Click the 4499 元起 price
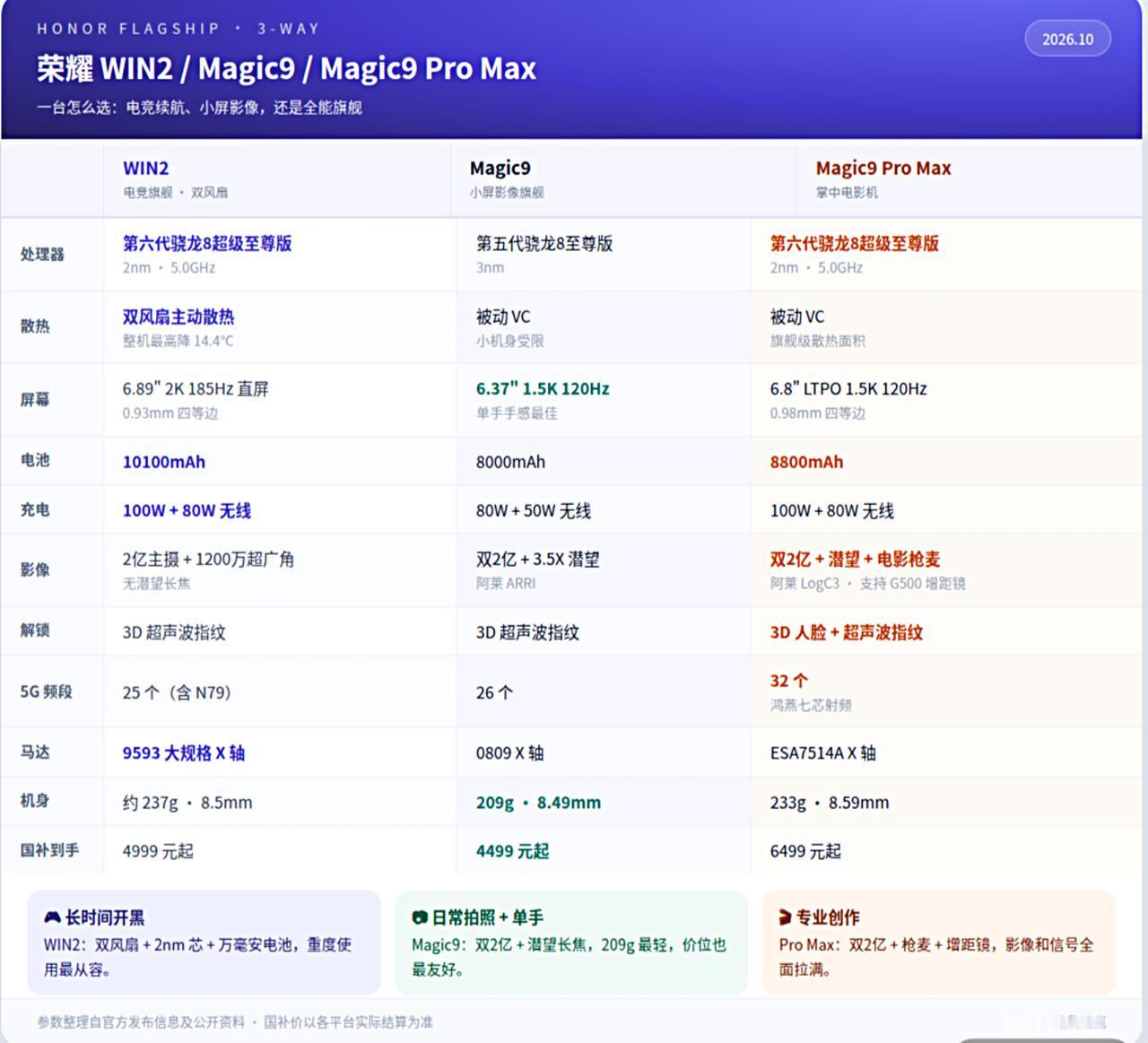This screenshot has width=1148, height=1043. point(512,851)
